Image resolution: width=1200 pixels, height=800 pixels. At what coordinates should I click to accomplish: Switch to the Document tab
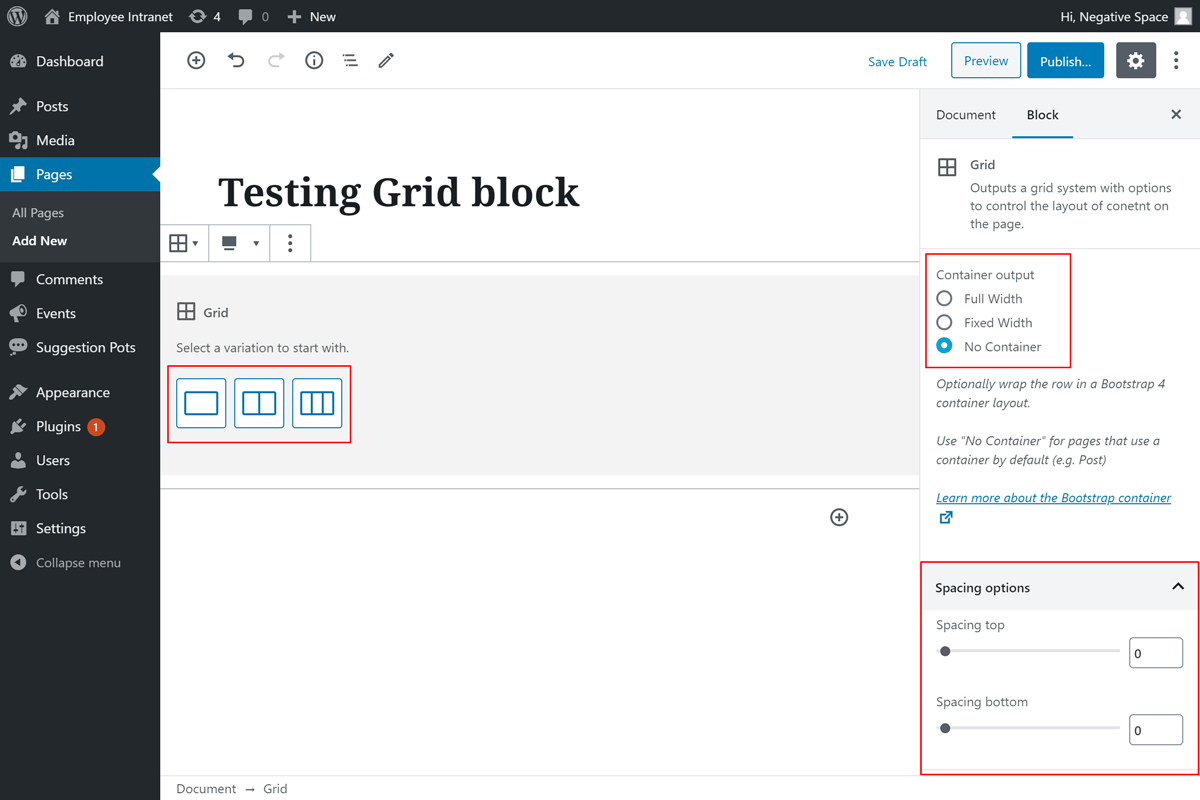[965, 115]
